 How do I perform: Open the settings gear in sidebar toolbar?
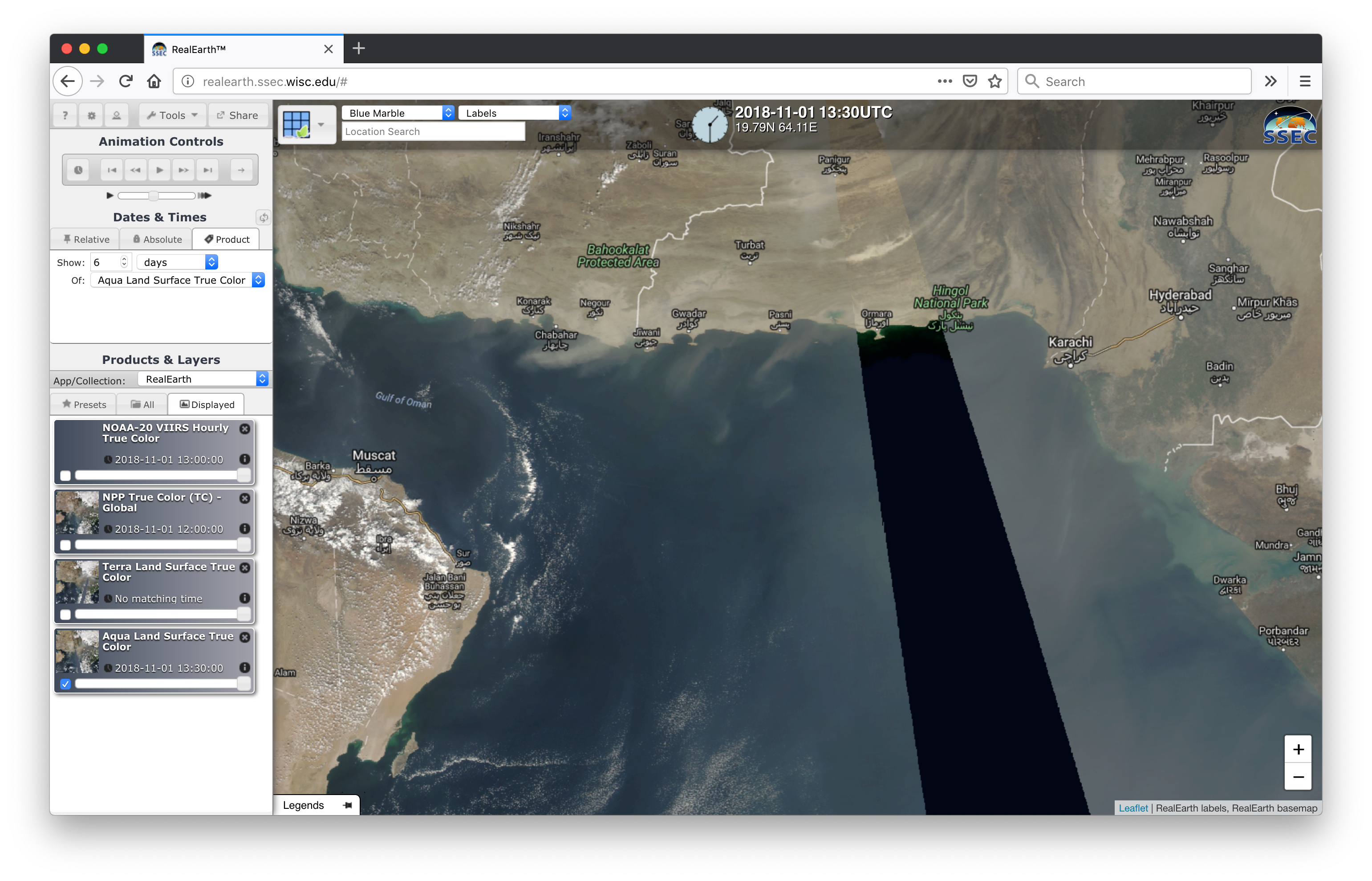(x=91, y=115)
